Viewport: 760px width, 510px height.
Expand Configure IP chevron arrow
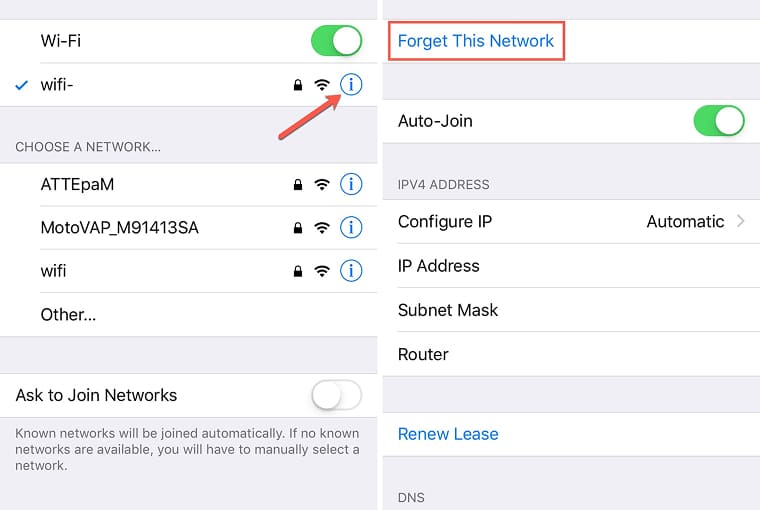point(740,222)
